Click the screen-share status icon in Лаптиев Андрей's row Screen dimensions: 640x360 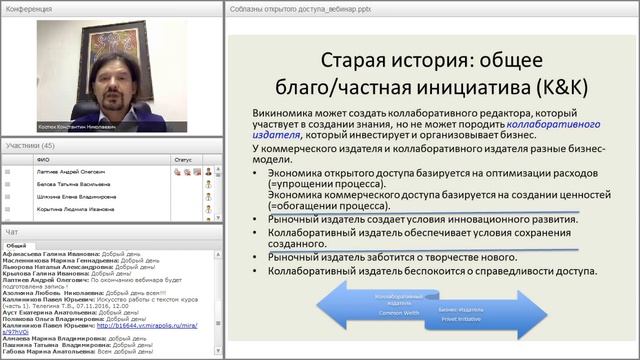[x=197, y=172]
